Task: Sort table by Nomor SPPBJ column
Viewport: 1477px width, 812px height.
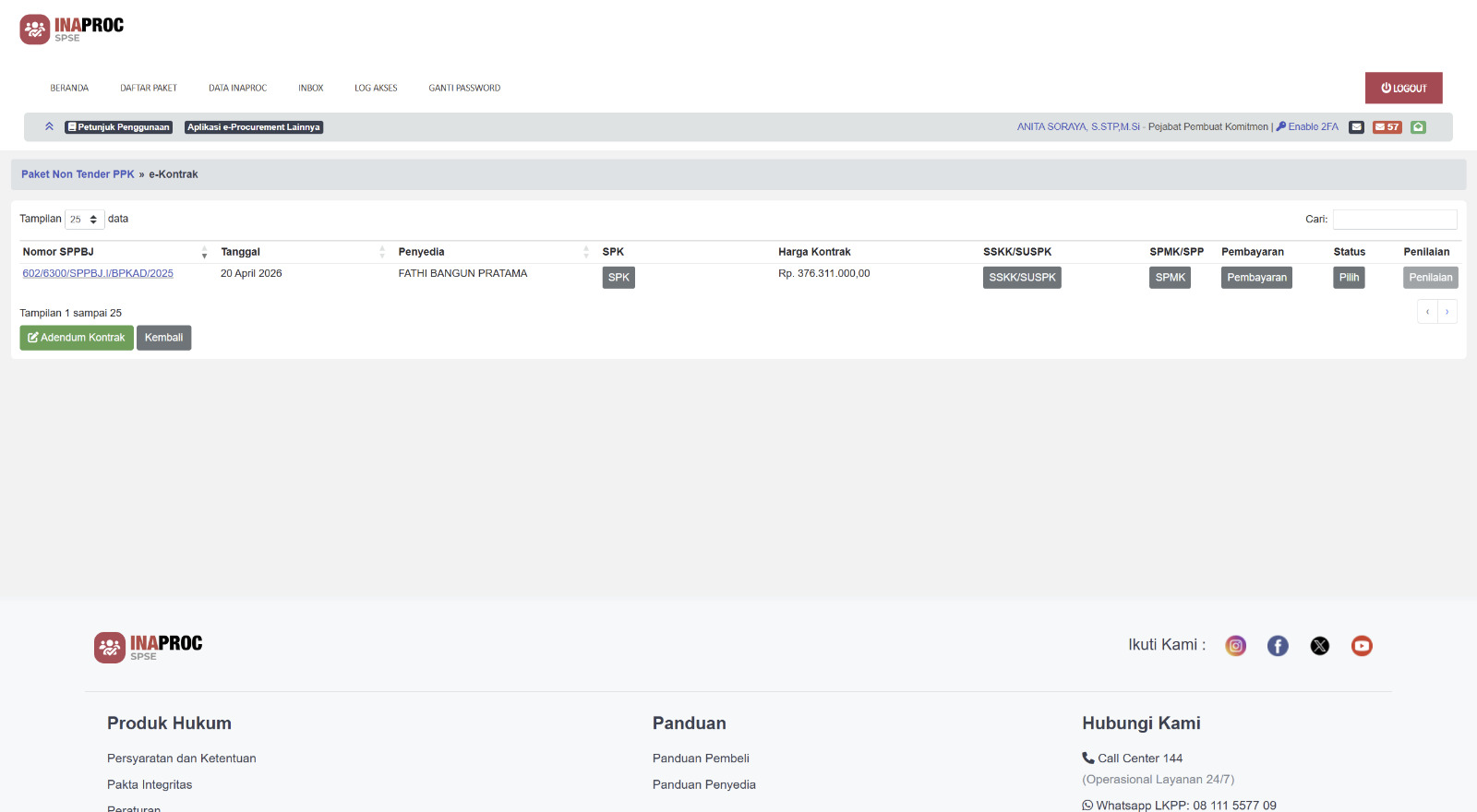Action: (x=114, y=252)
